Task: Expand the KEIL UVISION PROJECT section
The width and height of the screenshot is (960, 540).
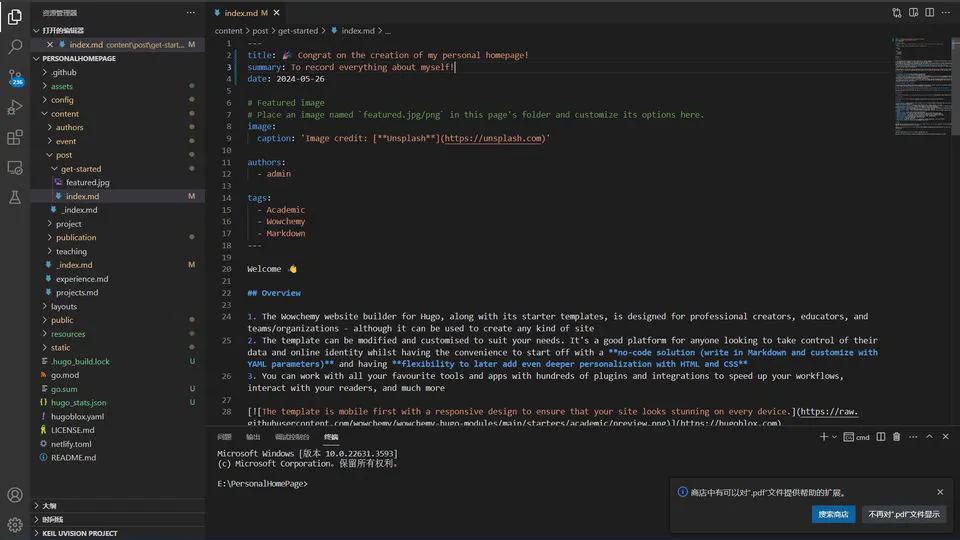Action: [x=80, y=533]
